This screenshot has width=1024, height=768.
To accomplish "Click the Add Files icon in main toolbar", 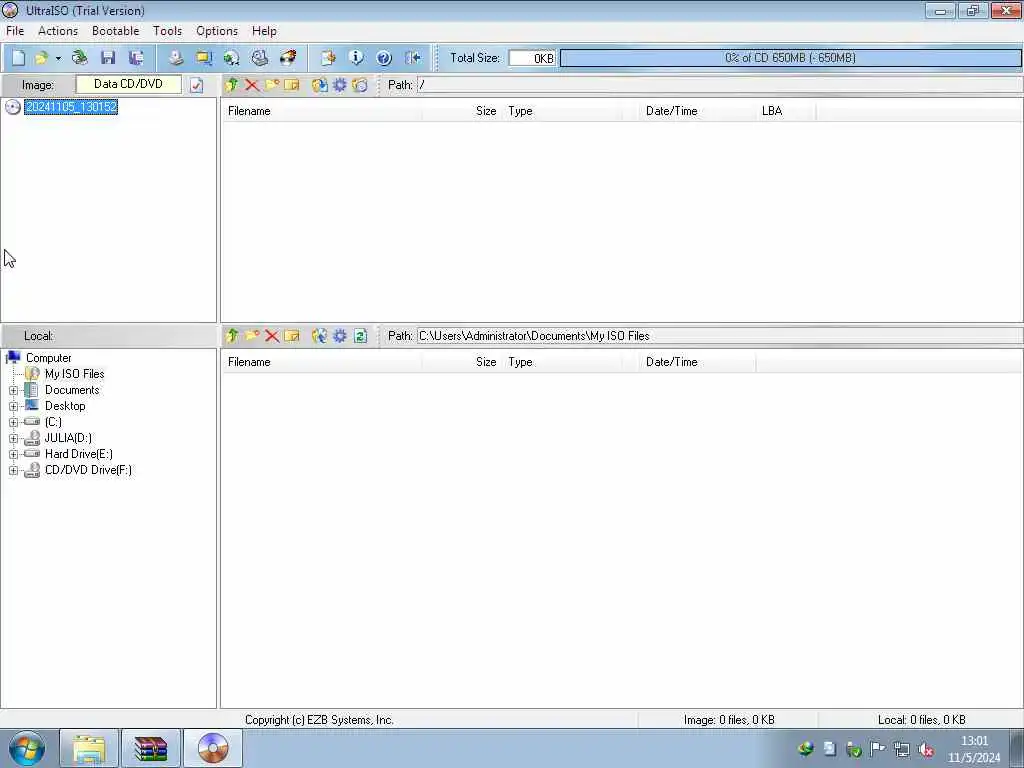I will tap(328, 58).
